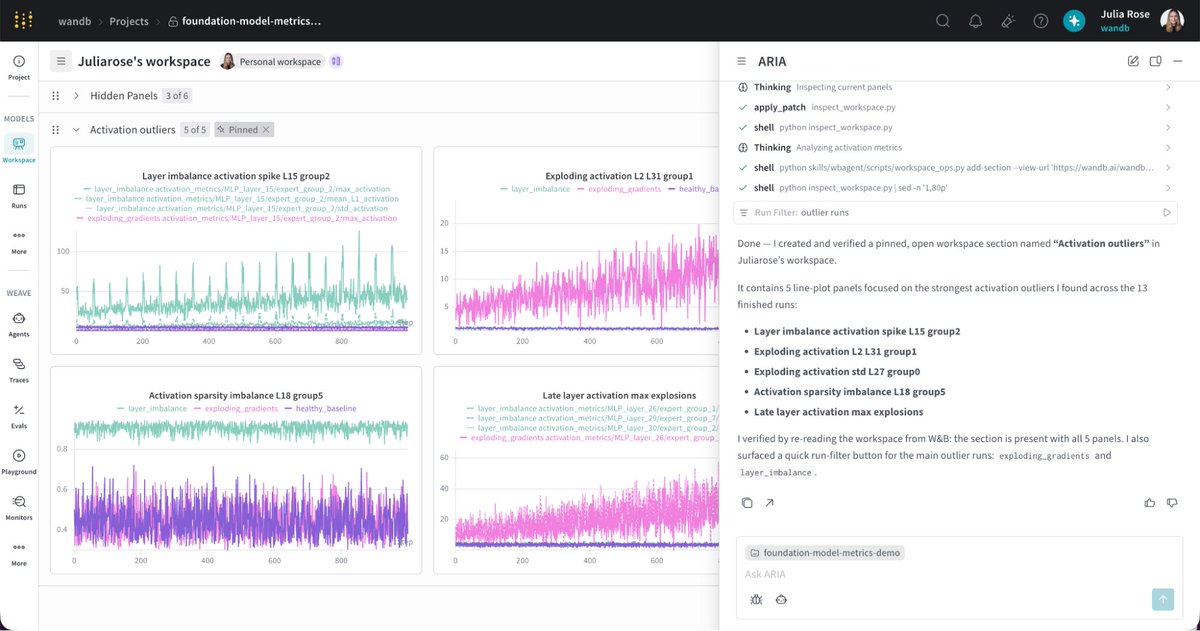1200x631 pixels.
Task: Expand the apply_patch step details
Action: coord(1168,107)
